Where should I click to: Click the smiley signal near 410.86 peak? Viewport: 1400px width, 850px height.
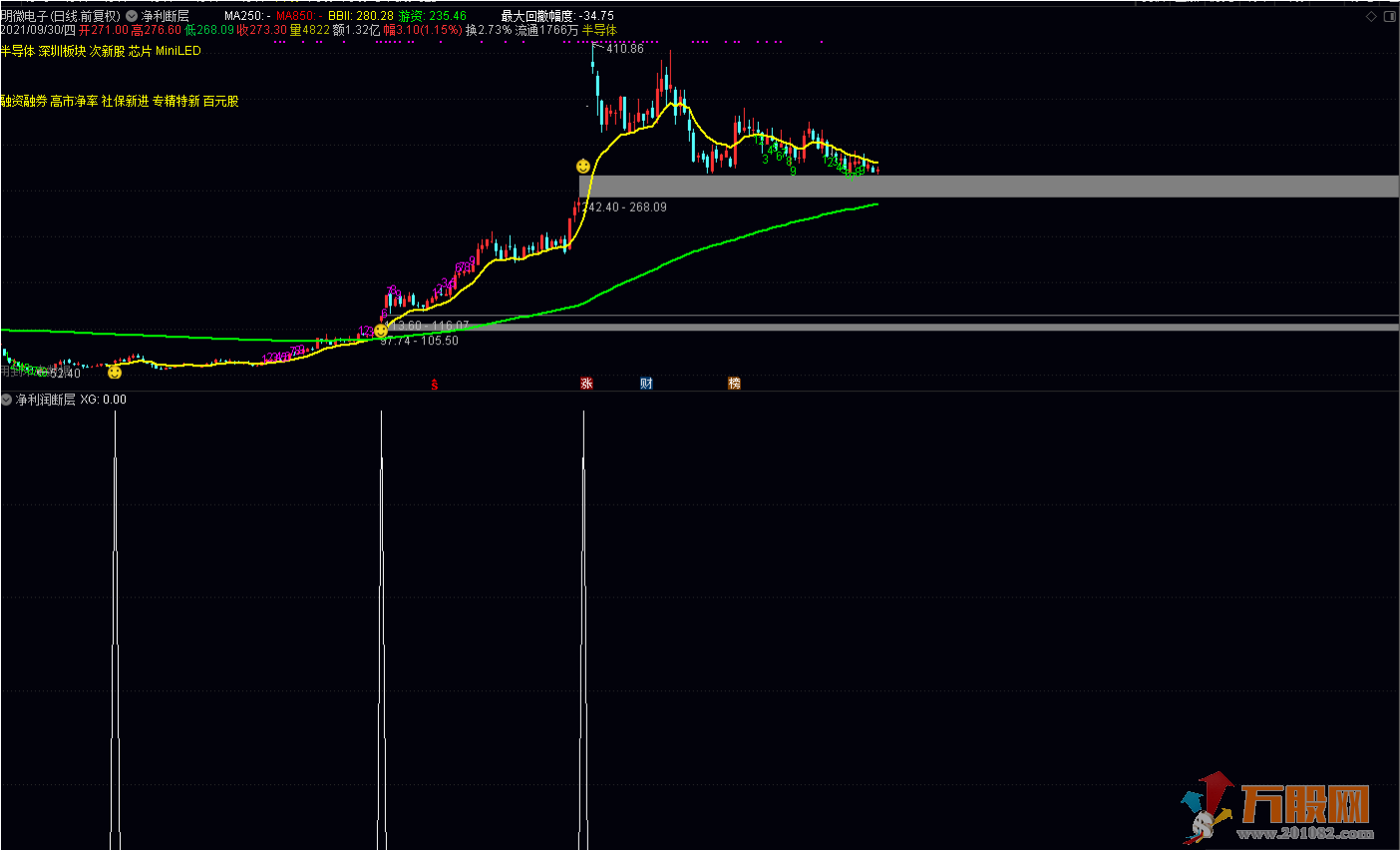point(583,166)
